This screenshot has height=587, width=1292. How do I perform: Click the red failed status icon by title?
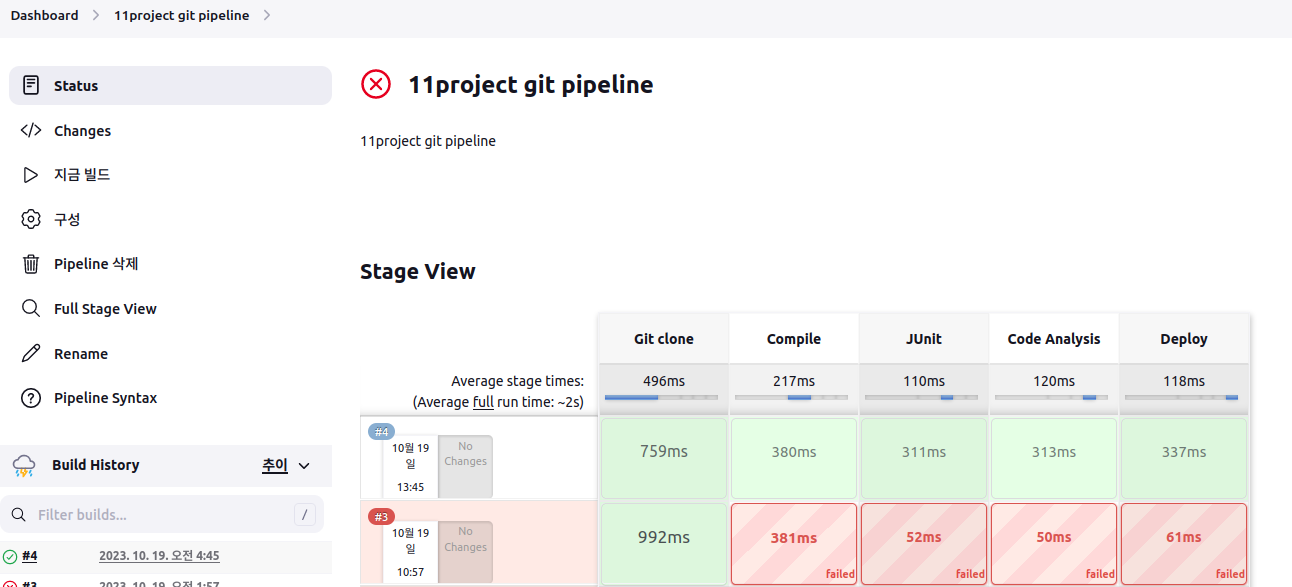(376, 84)
